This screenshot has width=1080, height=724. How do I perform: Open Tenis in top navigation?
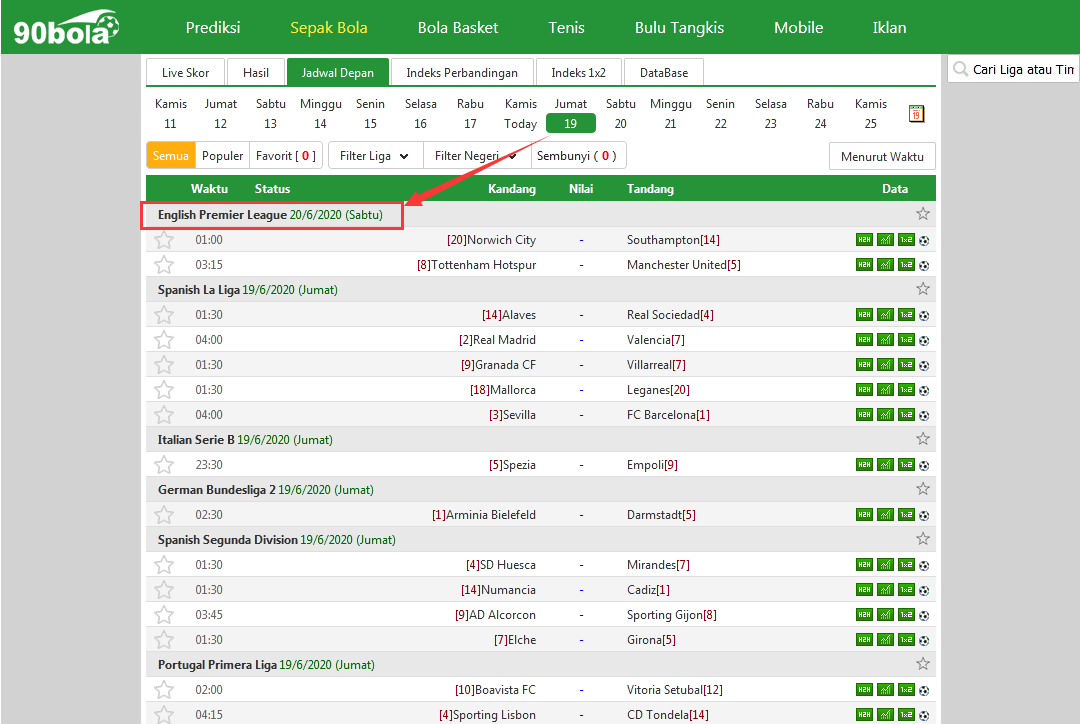coord(566,28)
